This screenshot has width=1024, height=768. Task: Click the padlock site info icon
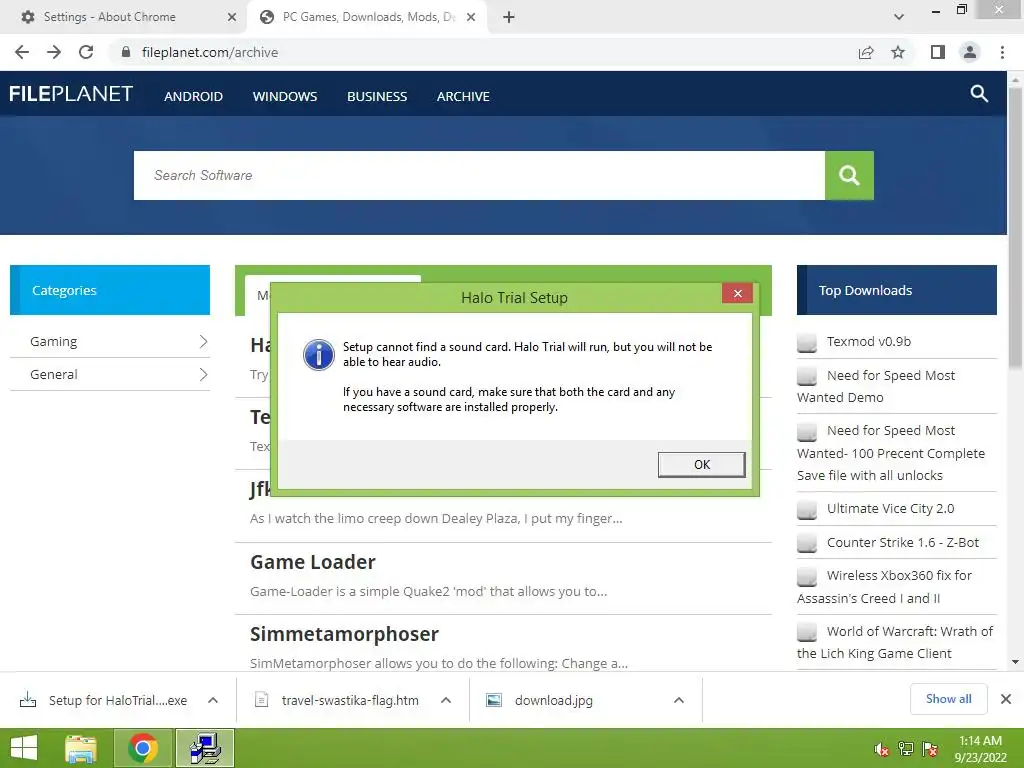[126, 52]
